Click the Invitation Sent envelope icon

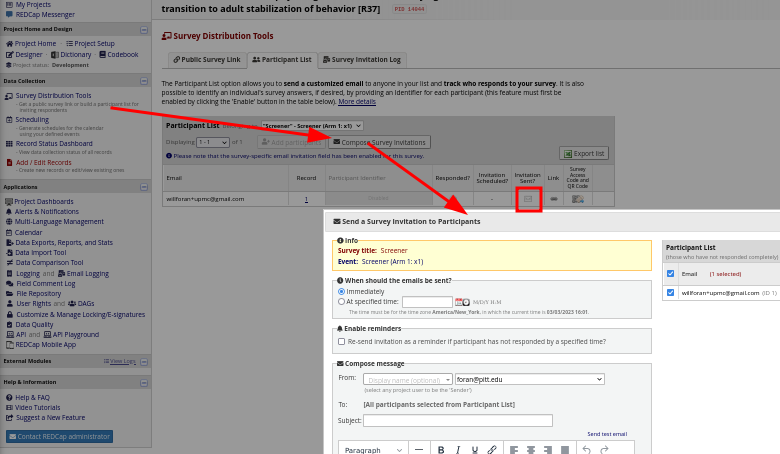pos(528,199)
